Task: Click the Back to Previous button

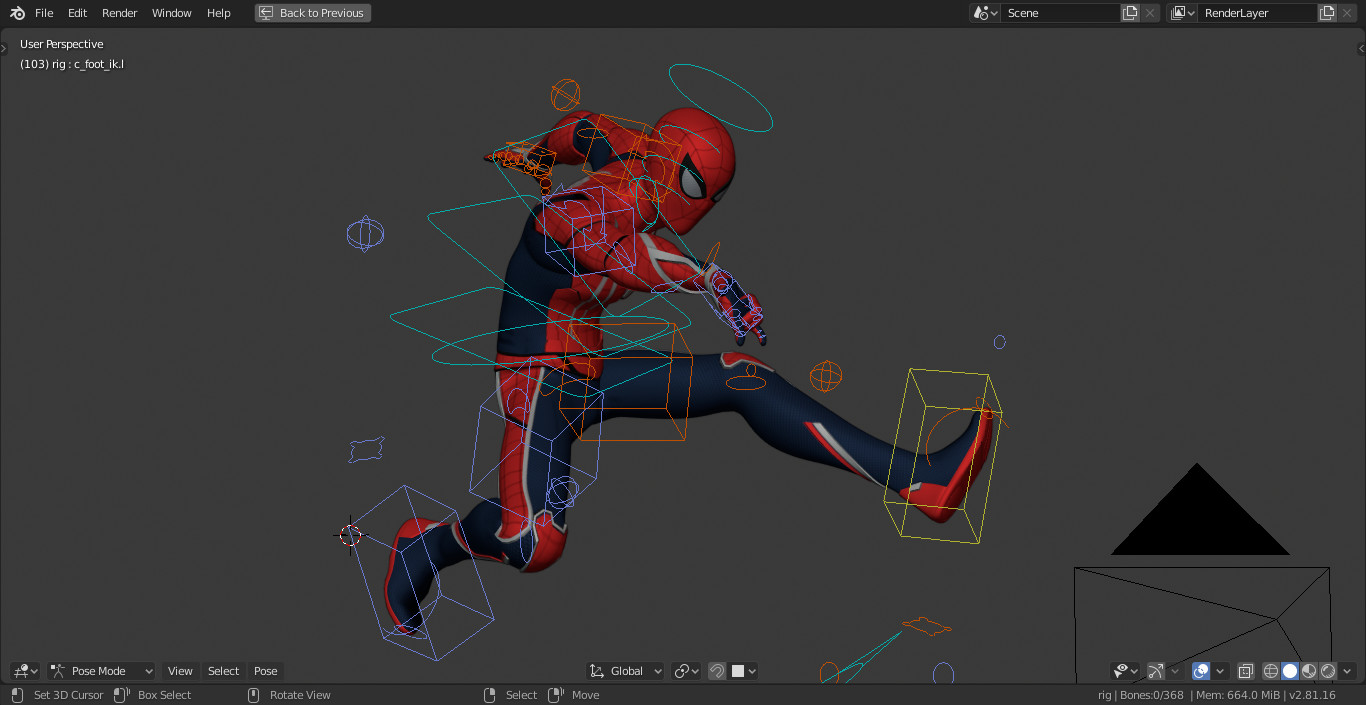Action: tap(312, 12)
